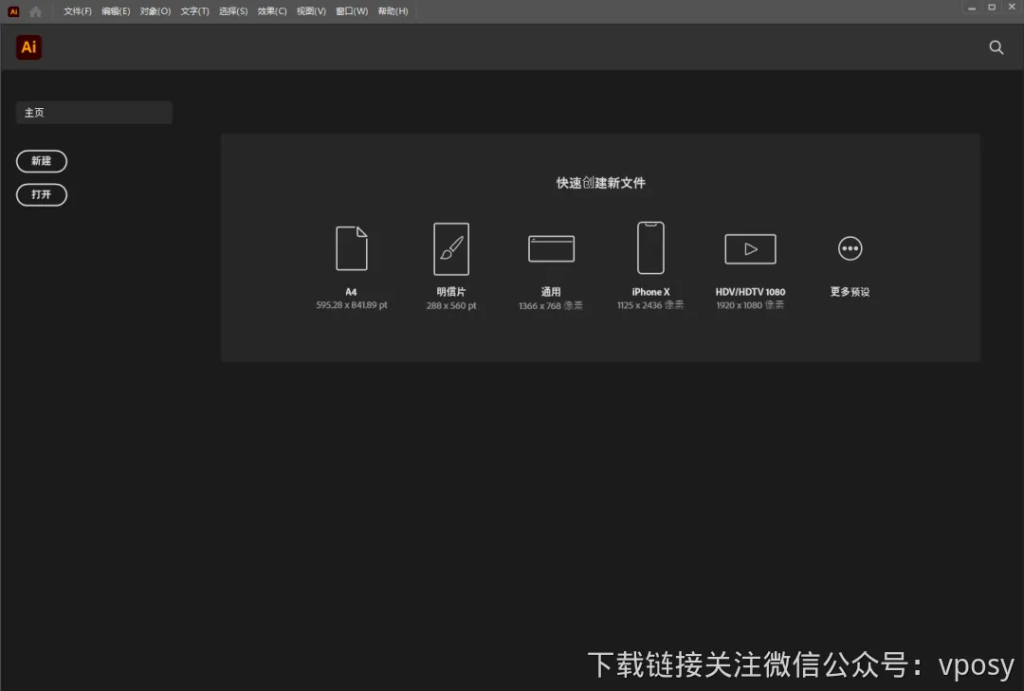Pick the iPhone X preset icon
The height and width of the screenshot is (691, 1024).
pyautogui.click(x=650, y=248)
